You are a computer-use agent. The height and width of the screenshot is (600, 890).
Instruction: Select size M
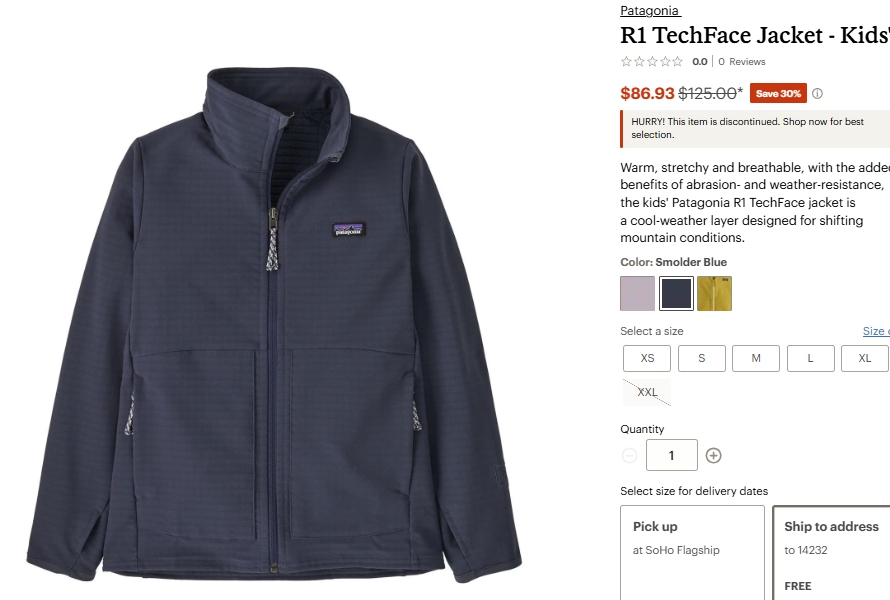756,358
